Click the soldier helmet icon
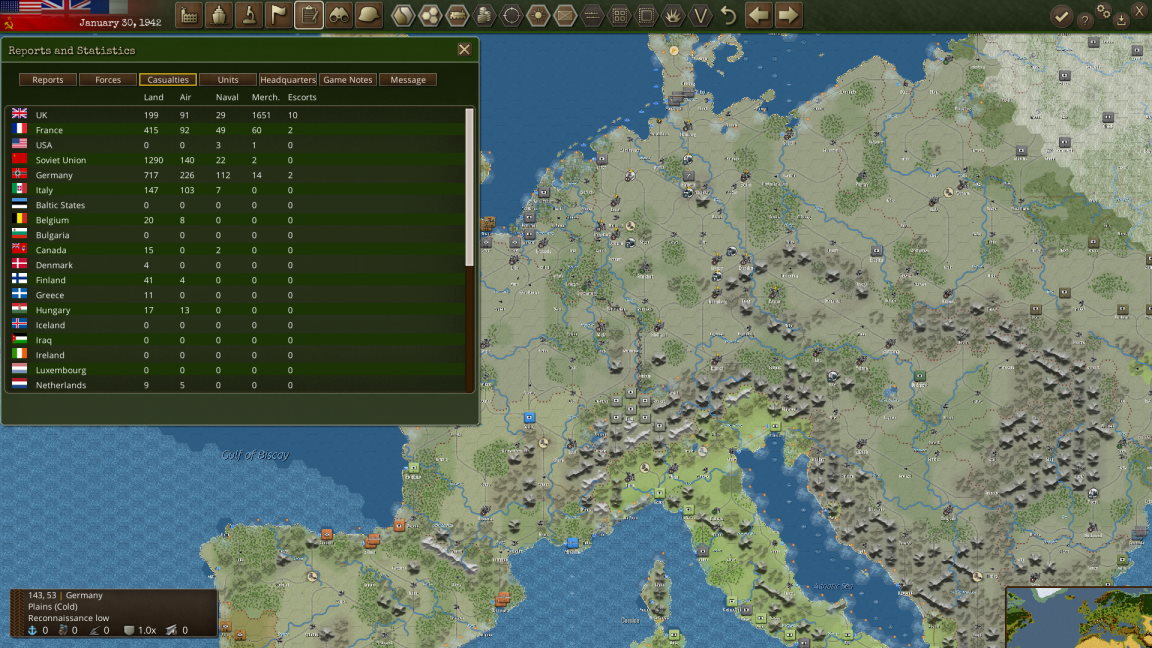 pyautogui.click(x=369, y=15)
